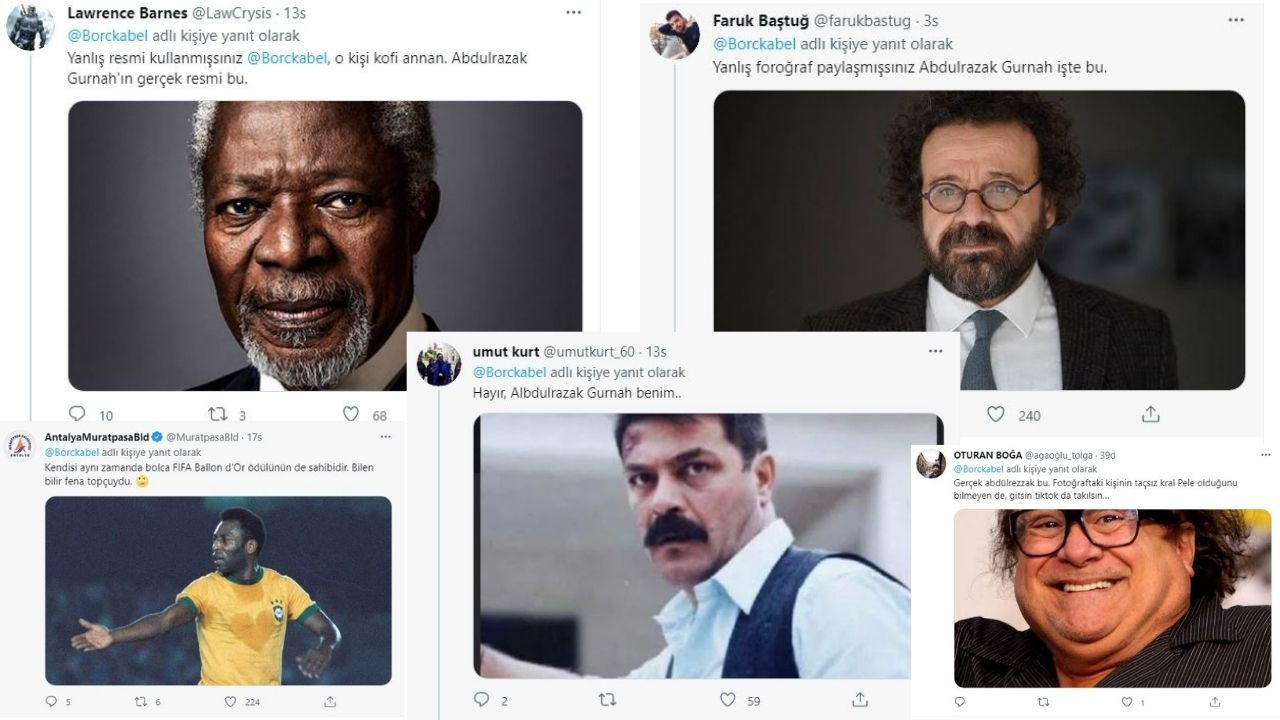Image resolution: width=1280 pixels, height=720 pixels.
Task: Open more options on umut kurt's tweet
Action: (x=935, y=351)
